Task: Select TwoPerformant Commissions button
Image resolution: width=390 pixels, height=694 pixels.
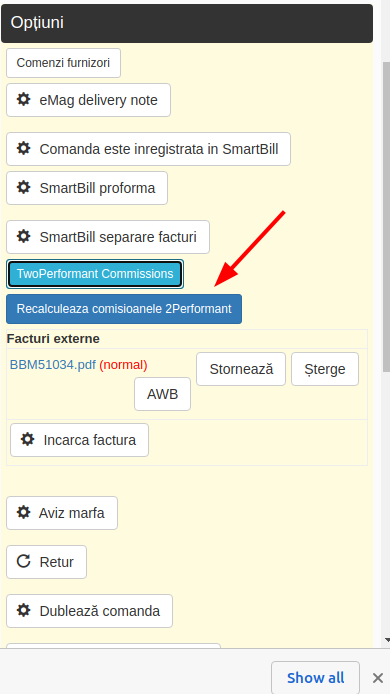Action: [95, 274]
